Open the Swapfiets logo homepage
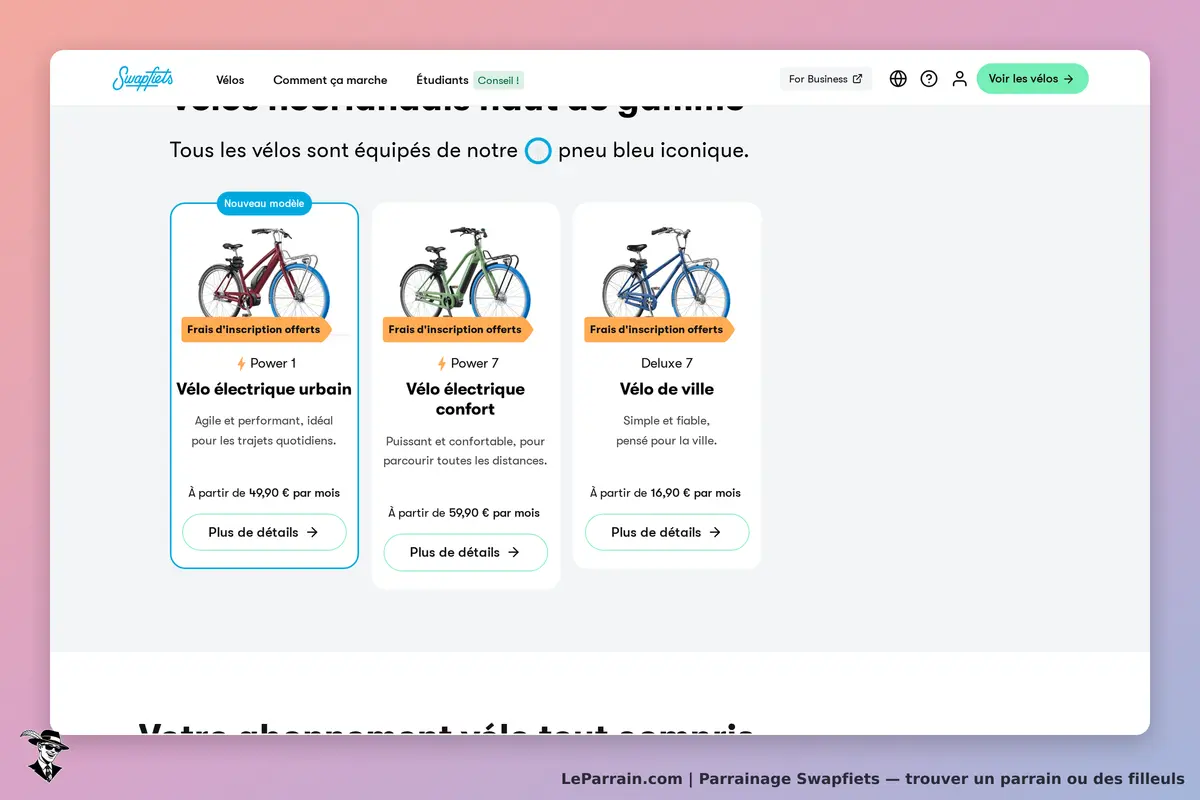 coord(143,78)
